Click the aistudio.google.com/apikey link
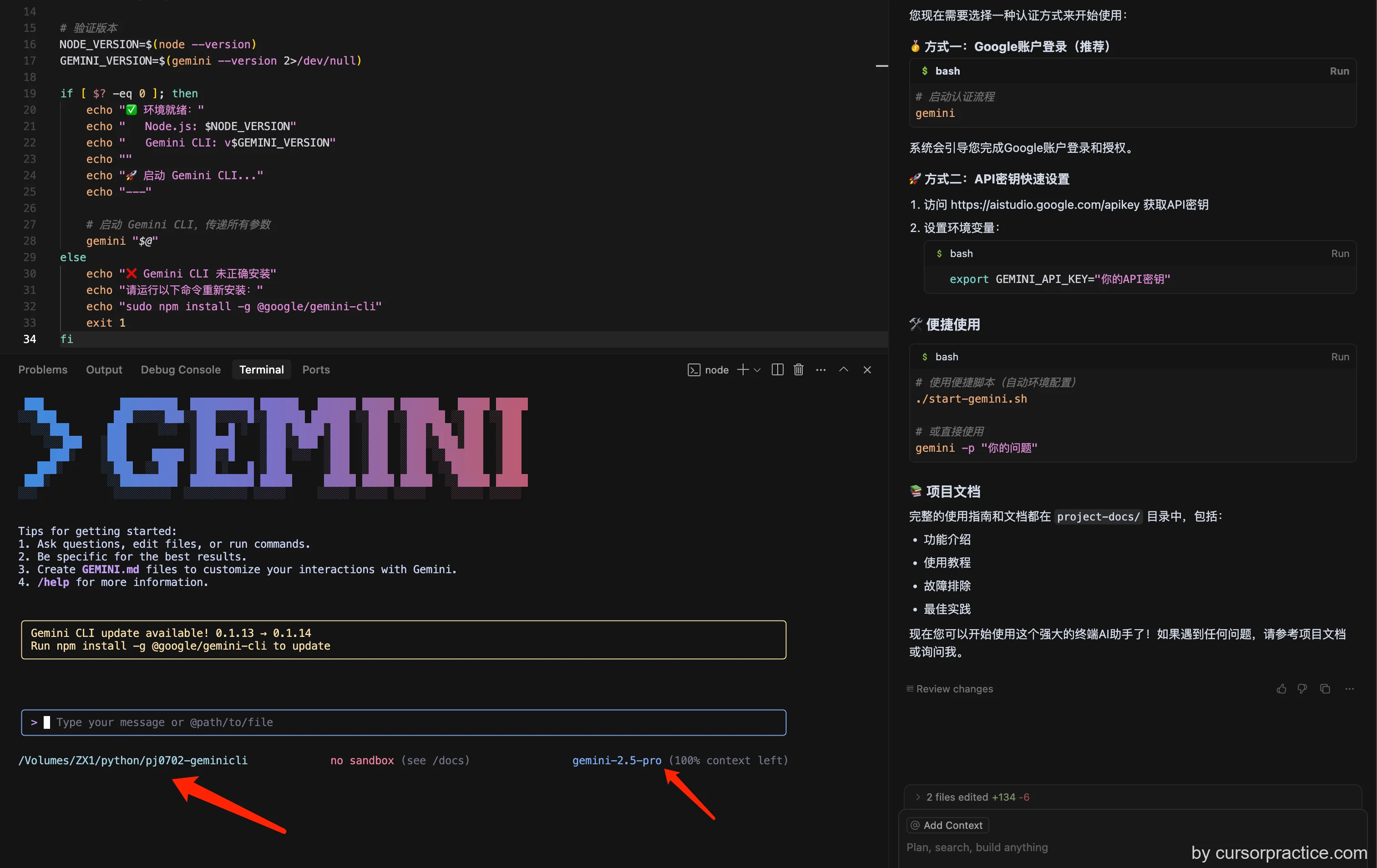Image resolution: width=1377 pixels, height=868 pixels. [x=1045, y=204]
